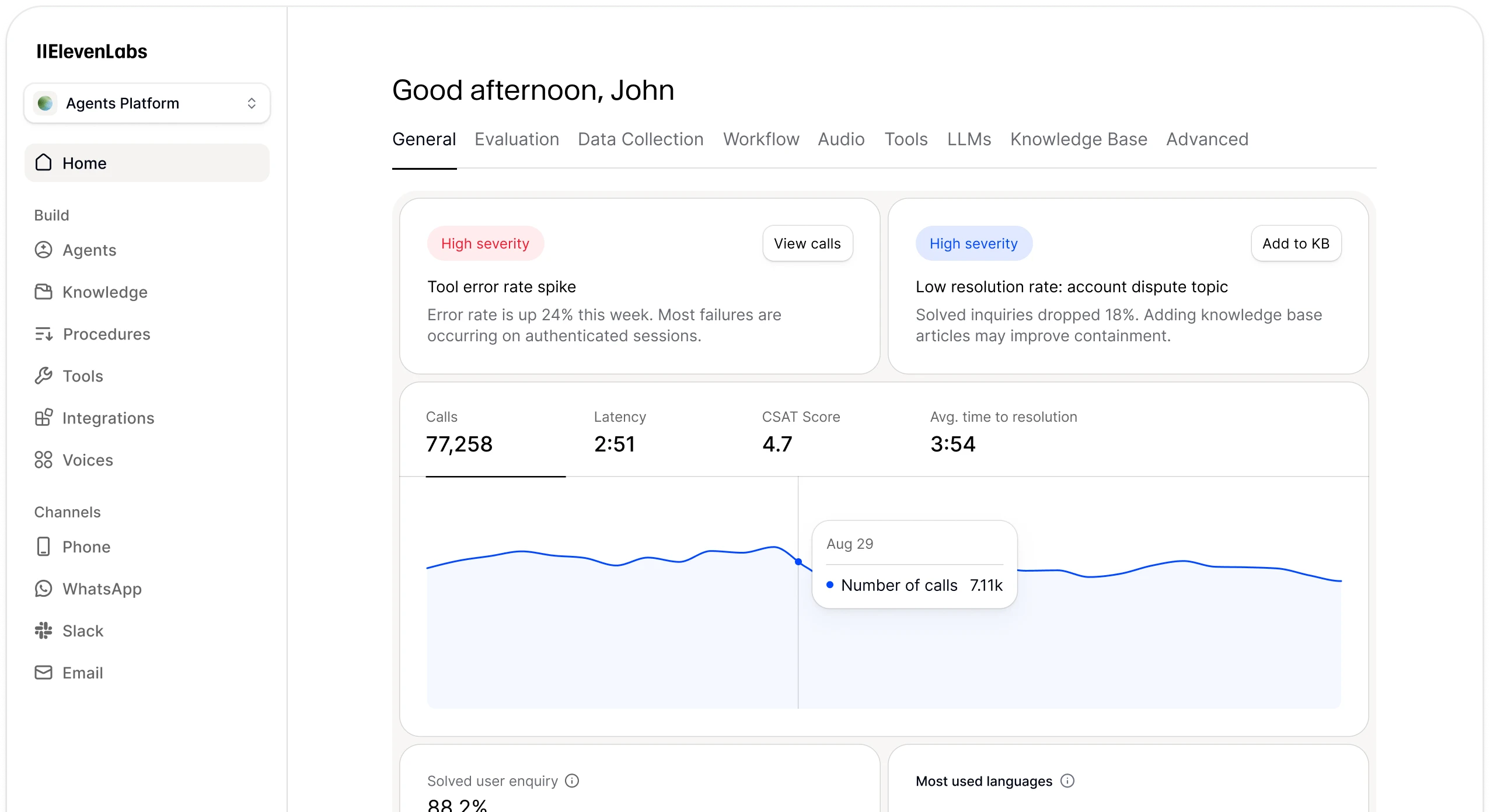Screen dimensions: 1490x812
Task: Open the Email channel
Action: point(147,673)
